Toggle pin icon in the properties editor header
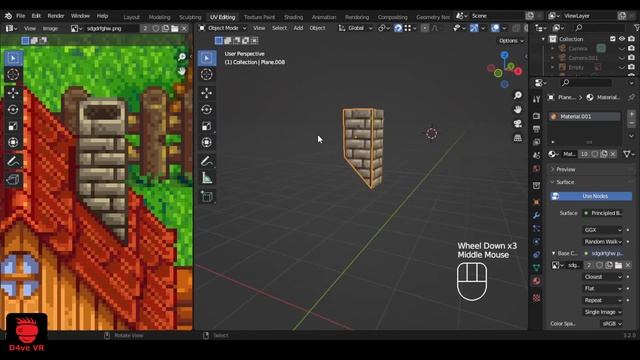This screenshot has height=360, width=640. click(631, 97)
